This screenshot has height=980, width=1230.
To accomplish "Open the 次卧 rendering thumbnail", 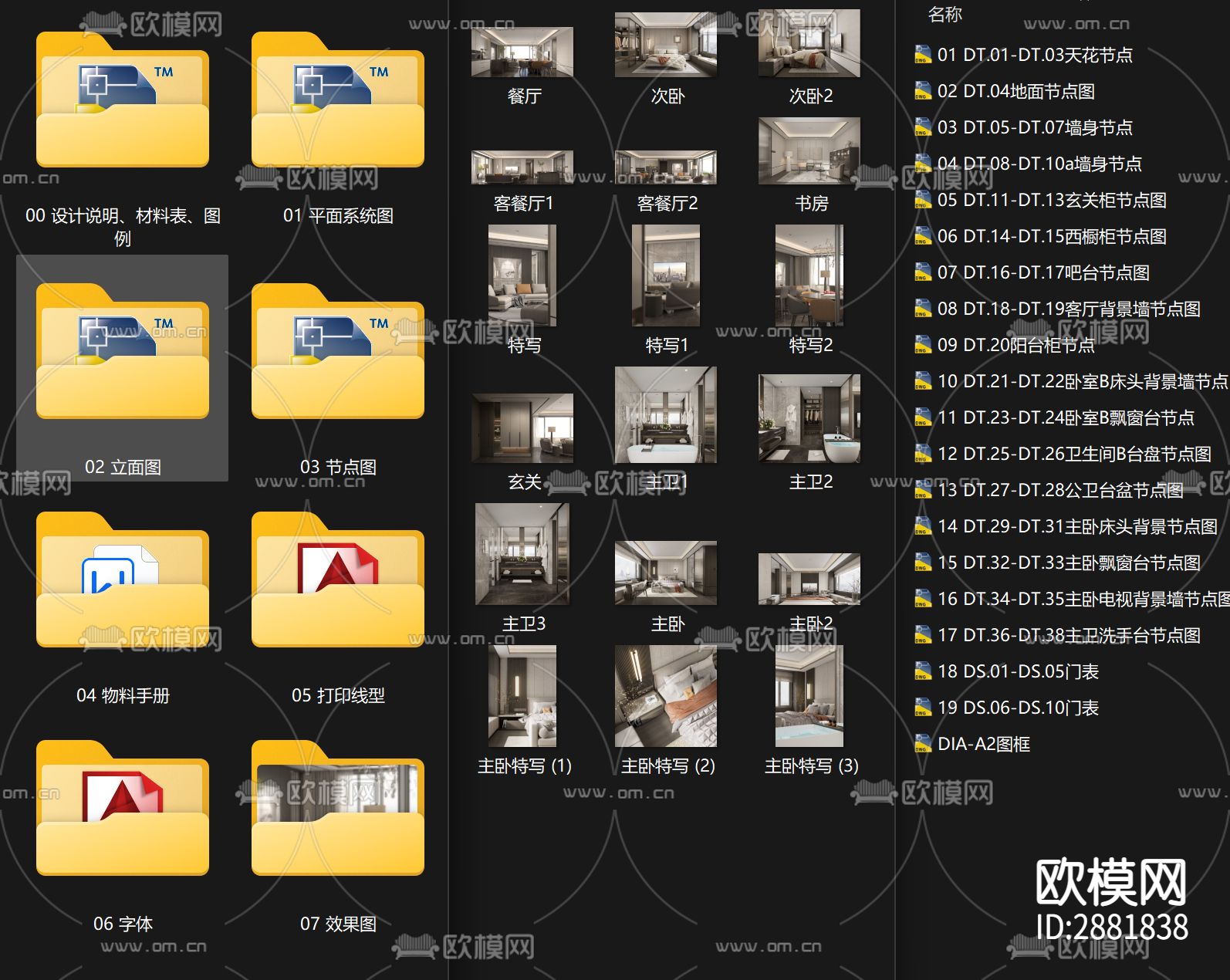I will click(x=666, y=44).
